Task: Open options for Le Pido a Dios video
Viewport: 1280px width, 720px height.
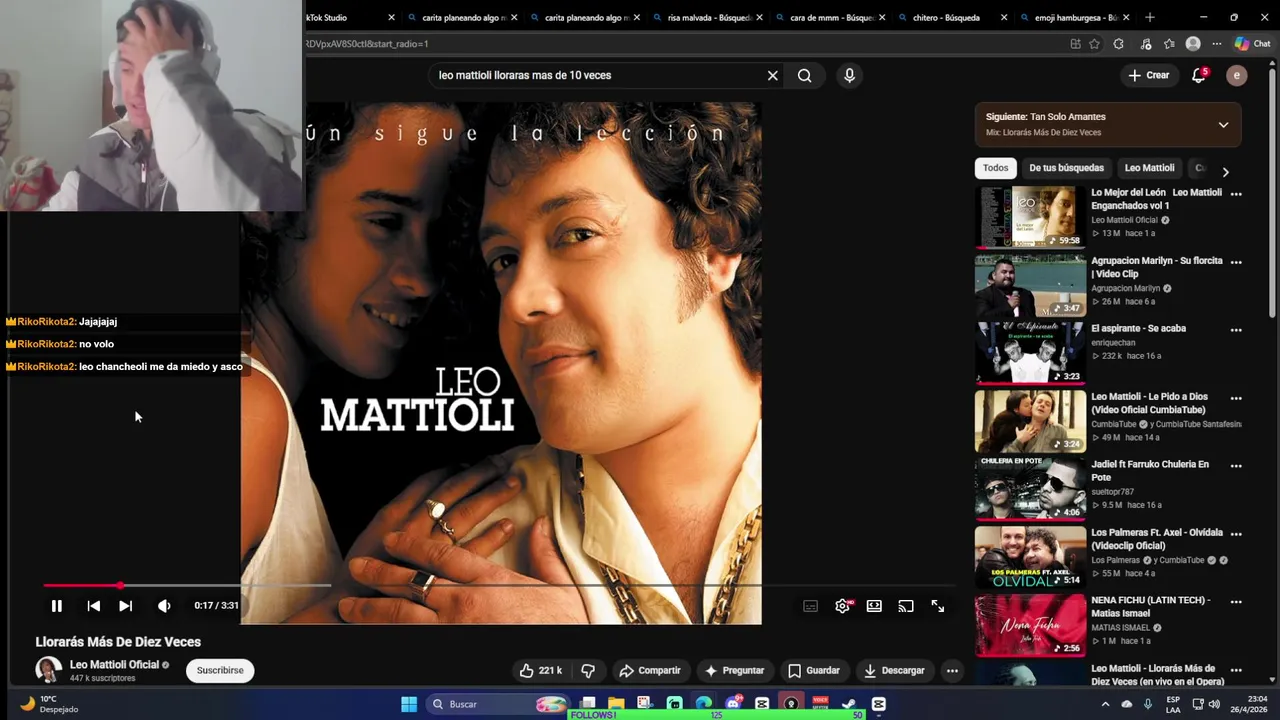Action: pyautogui.click(x=1236, y=398)
